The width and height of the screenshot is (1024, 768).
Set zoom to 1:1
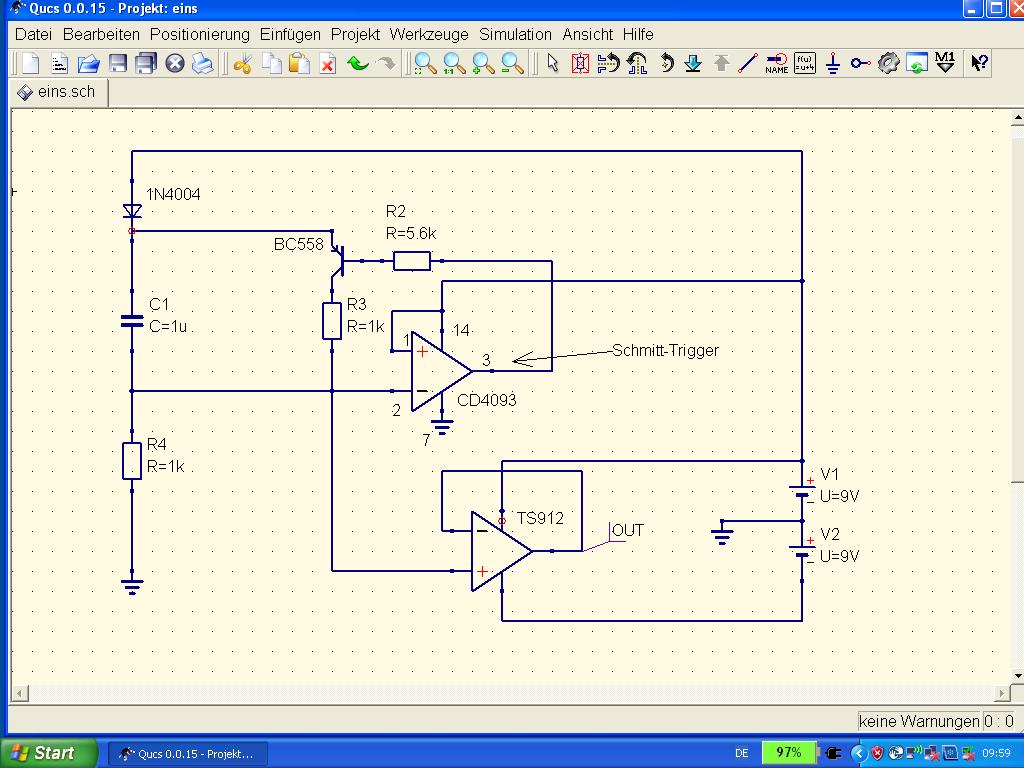point(454,63)
